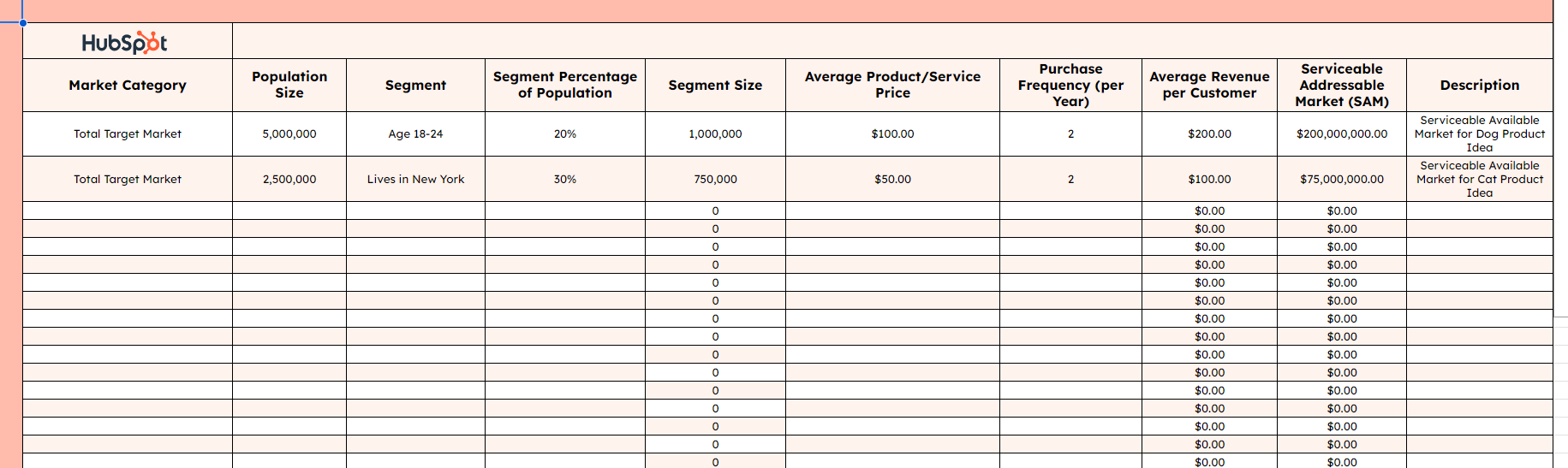Click Total Target Market in the New York row
Screen dimensions: 1568x468
click(x=128, y=180)
